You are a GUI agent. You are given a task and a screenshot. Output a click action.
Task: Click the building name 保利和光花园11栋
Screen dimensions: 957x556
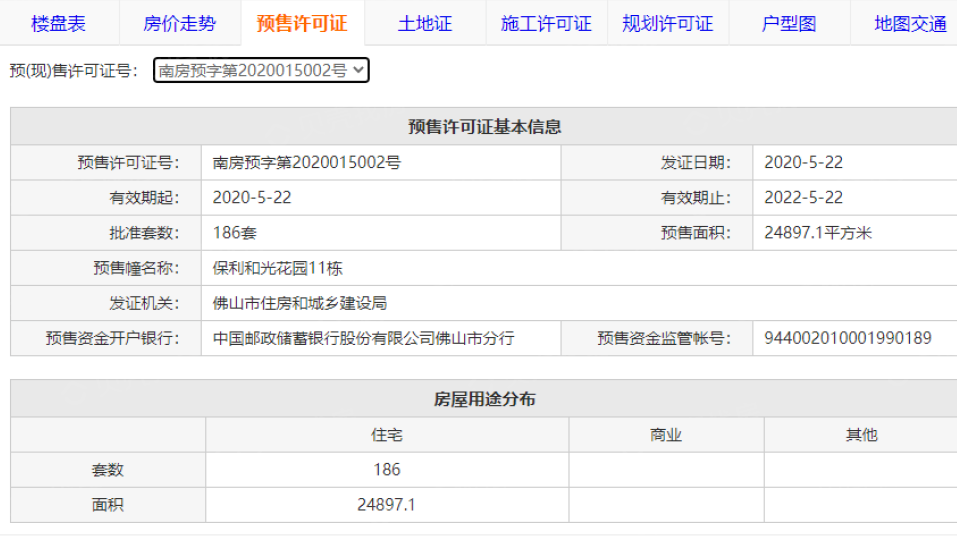(278, 268)
